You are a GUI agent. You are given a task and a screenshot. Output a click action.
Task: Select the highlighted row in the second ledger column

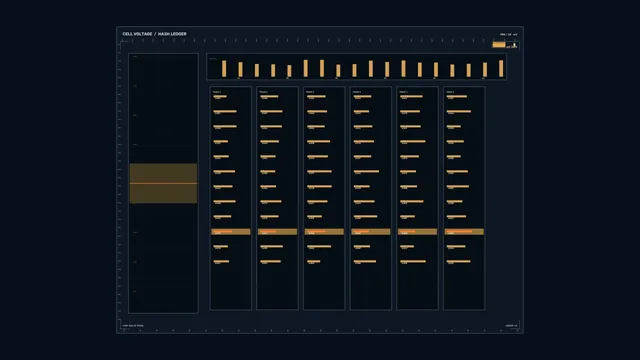coord(278,232)
